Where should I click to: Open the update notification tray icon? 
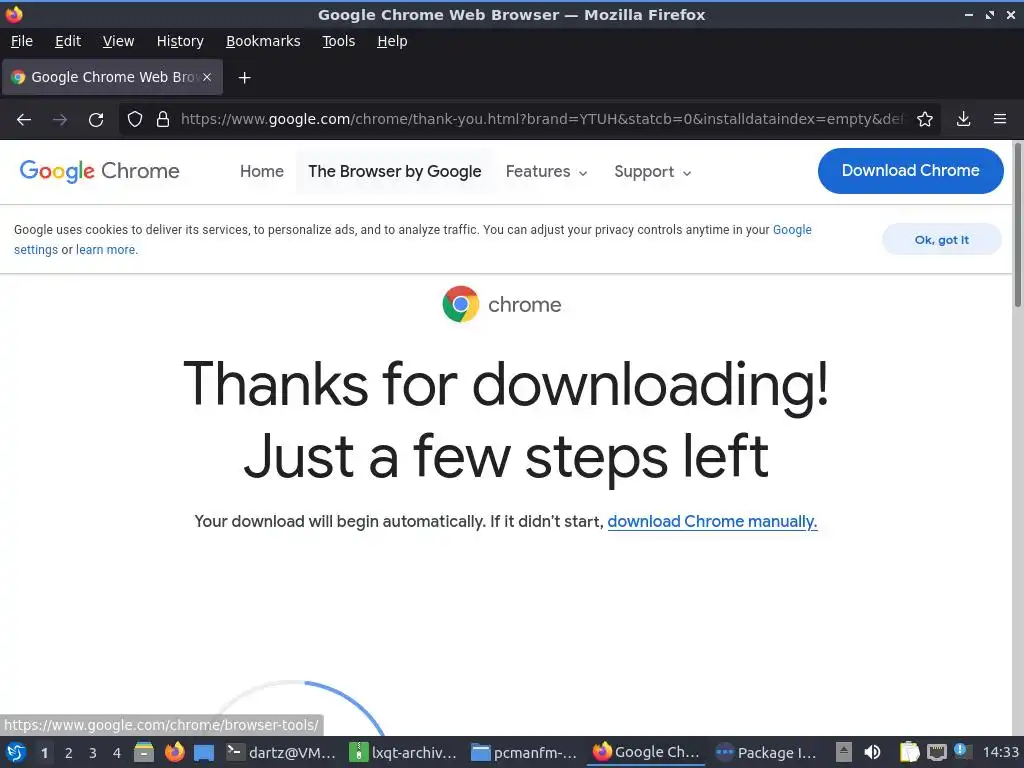[961, 751]
